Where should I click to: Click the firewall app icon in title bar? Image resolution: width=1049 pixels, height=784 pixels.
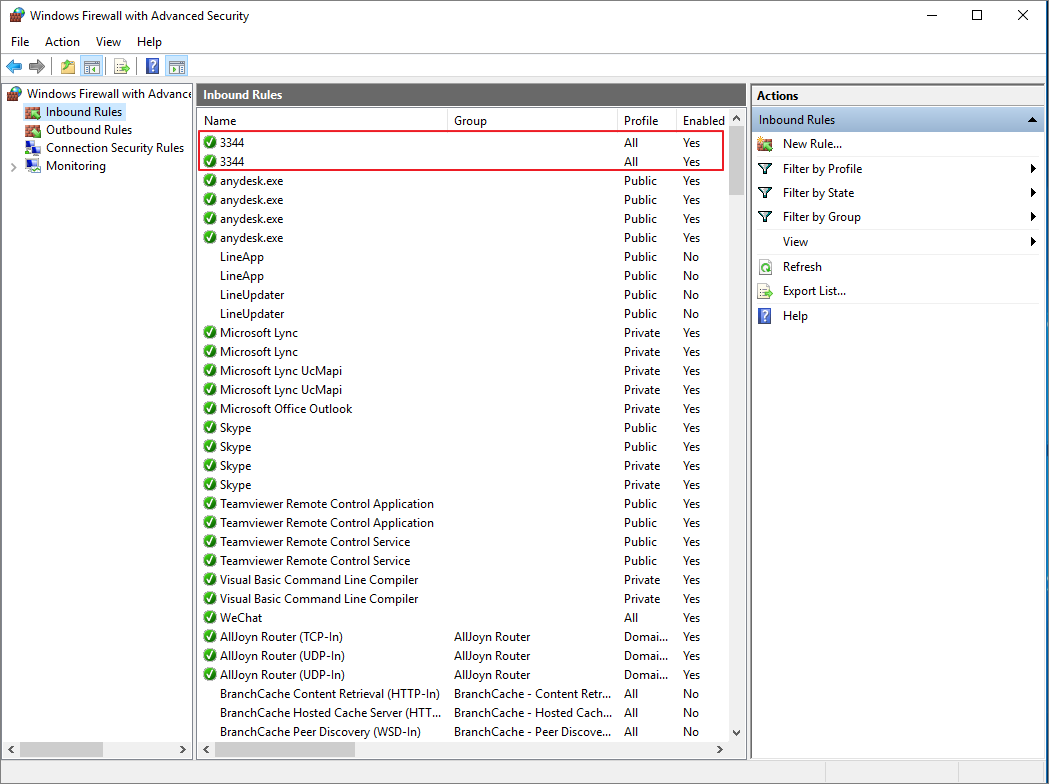pyautogui.click(x=17, y=15)
